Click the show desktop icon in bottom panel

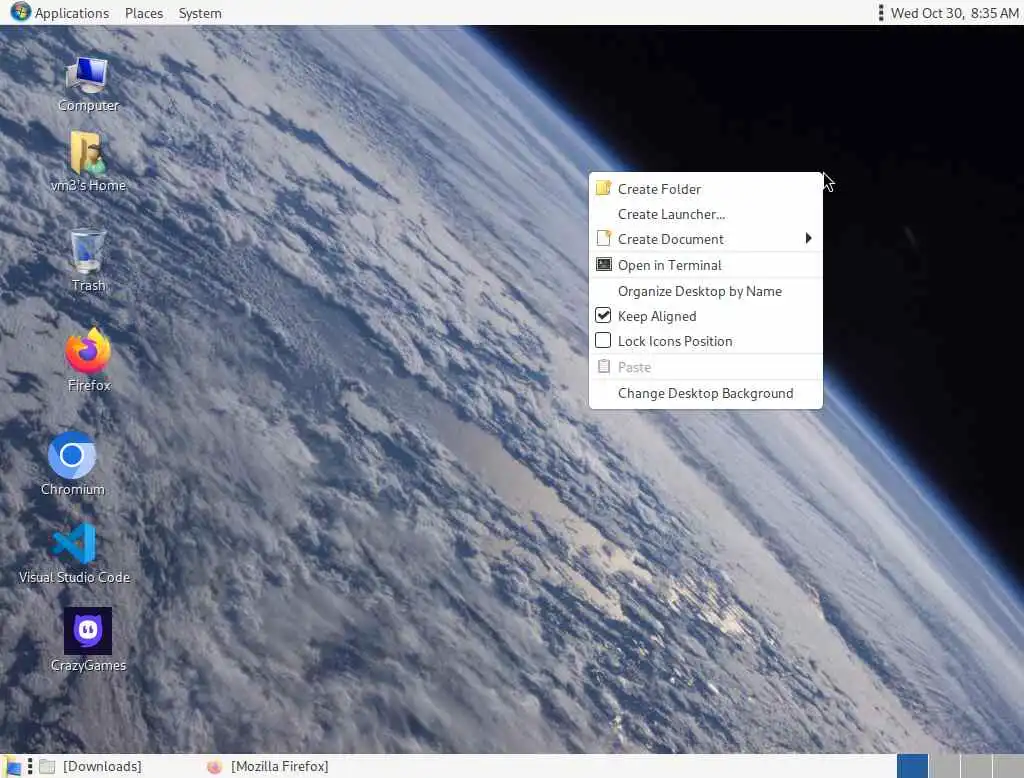click(12, 766)
